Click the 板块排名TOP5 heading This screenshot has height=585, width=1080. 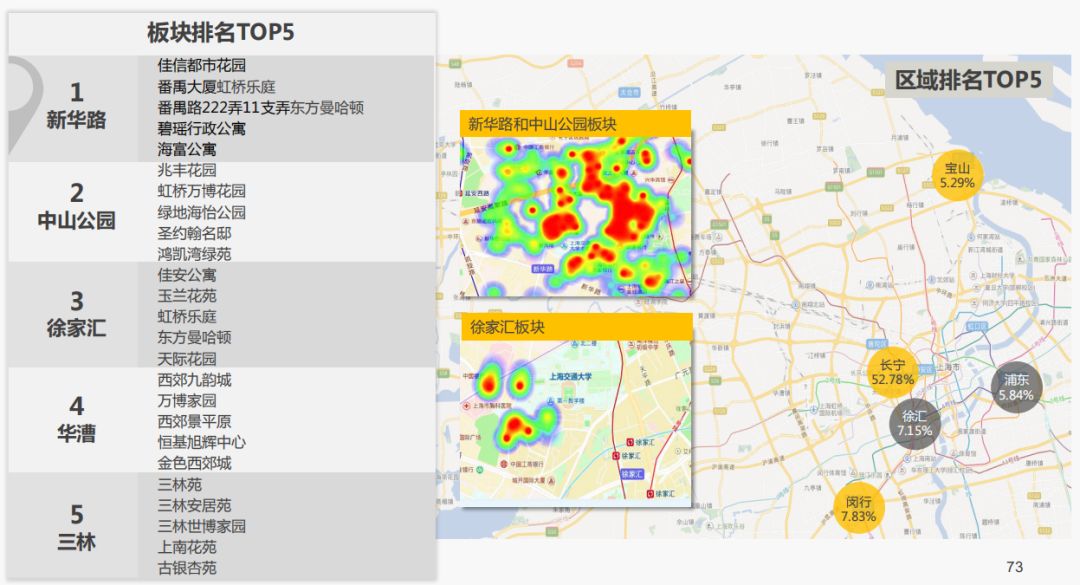tap(220, 32)
